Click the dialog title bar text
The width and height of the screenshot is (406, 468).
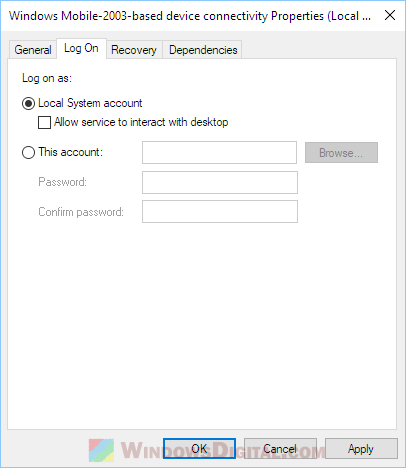[x=190, y=16]
